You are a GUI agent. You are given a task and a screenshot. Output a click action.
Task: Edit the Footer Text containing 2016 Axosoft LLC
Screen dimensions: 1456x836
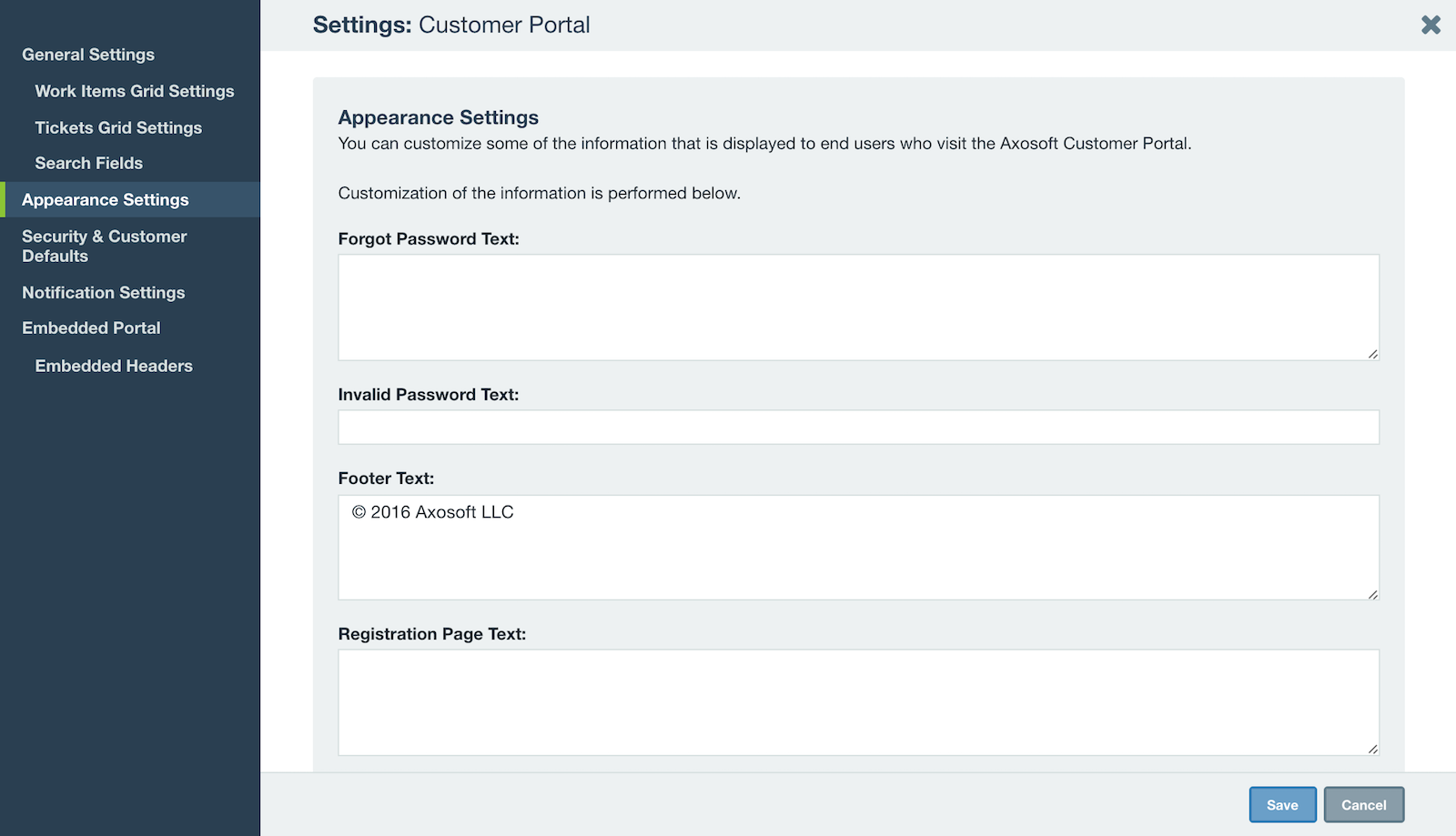pyautogui.click(x=858, y=546)
